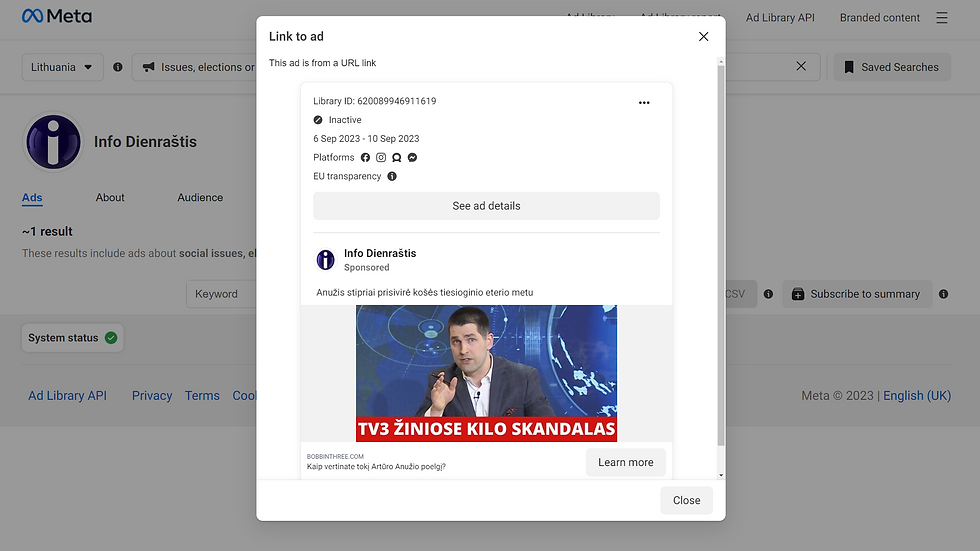Clear the search with the X icon
This screenshot has width=980, height=551.
pos(801,66)
